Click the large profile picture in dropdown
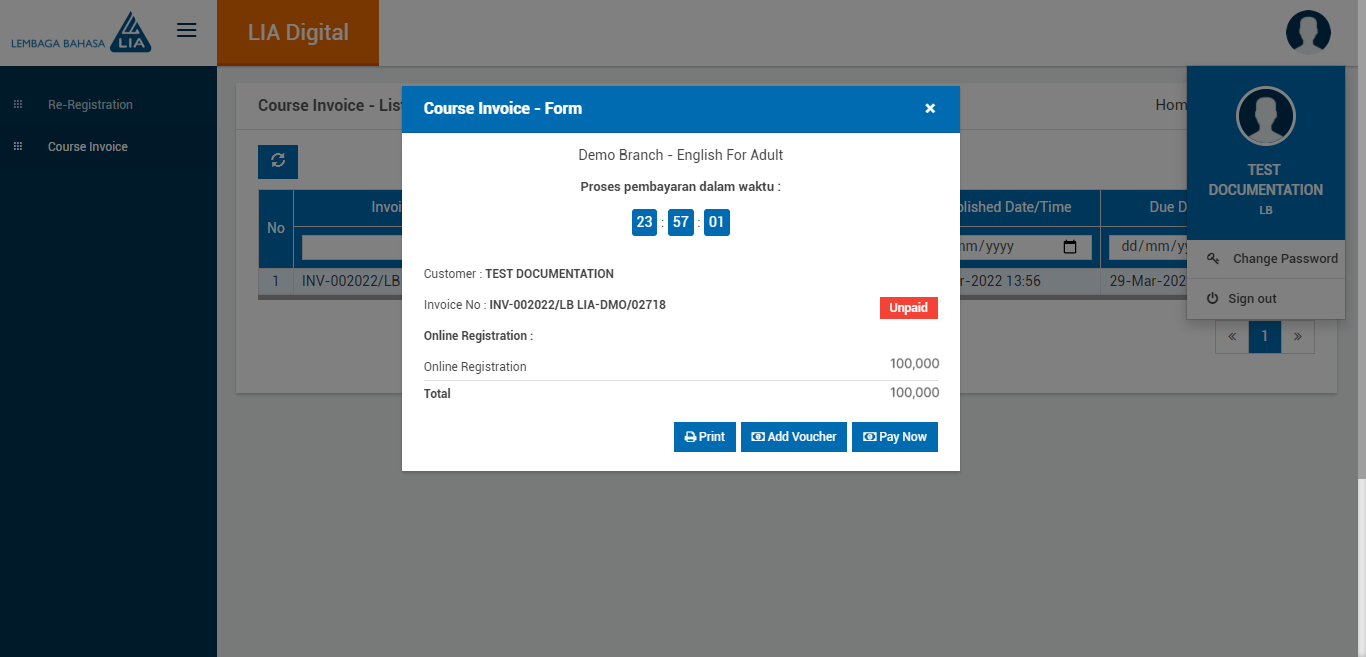1366x657 pixels. click(1265, 116)
